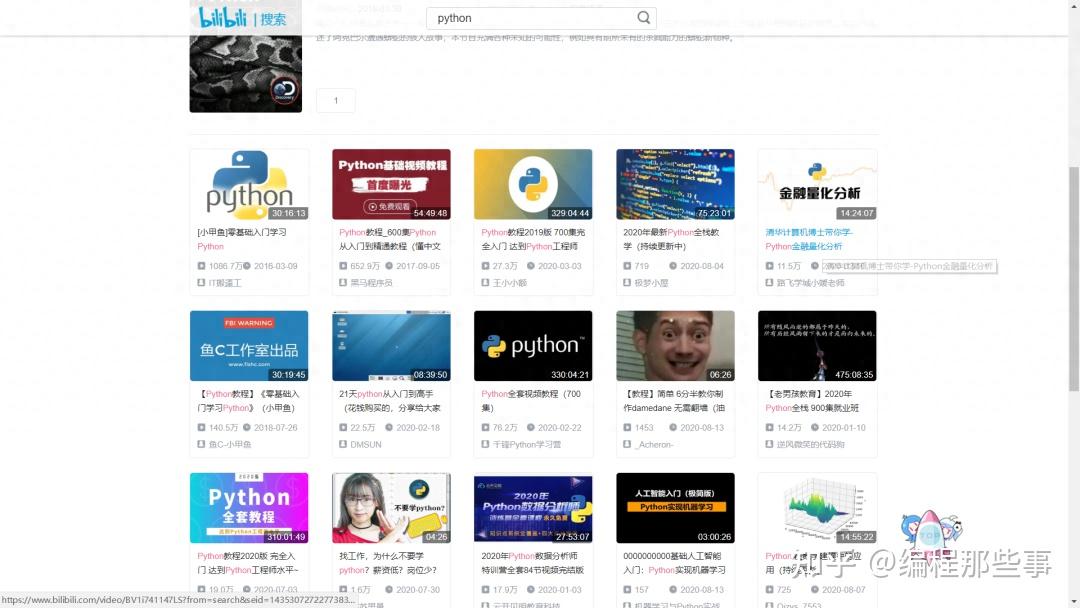Focus the search box containing python
The image size is (1080, 608).
[x=541, y=18]
